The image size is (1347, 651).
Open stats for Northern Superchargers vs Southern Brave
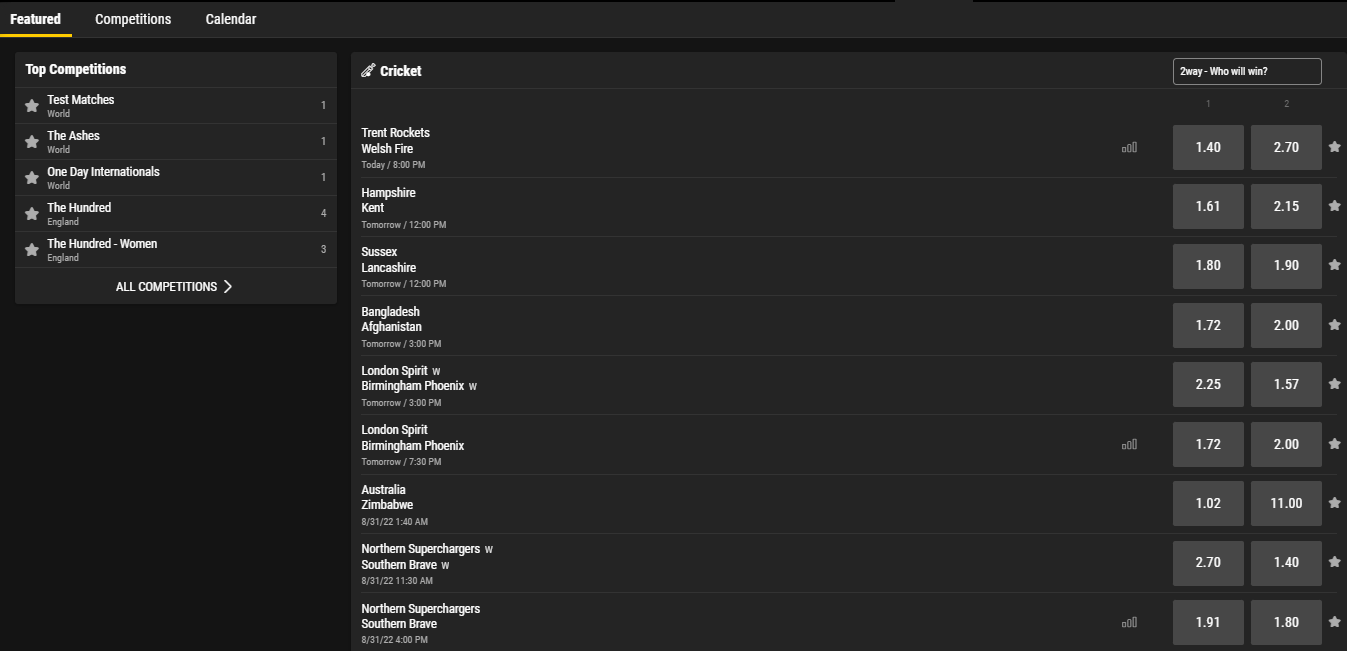[1130, 622]
